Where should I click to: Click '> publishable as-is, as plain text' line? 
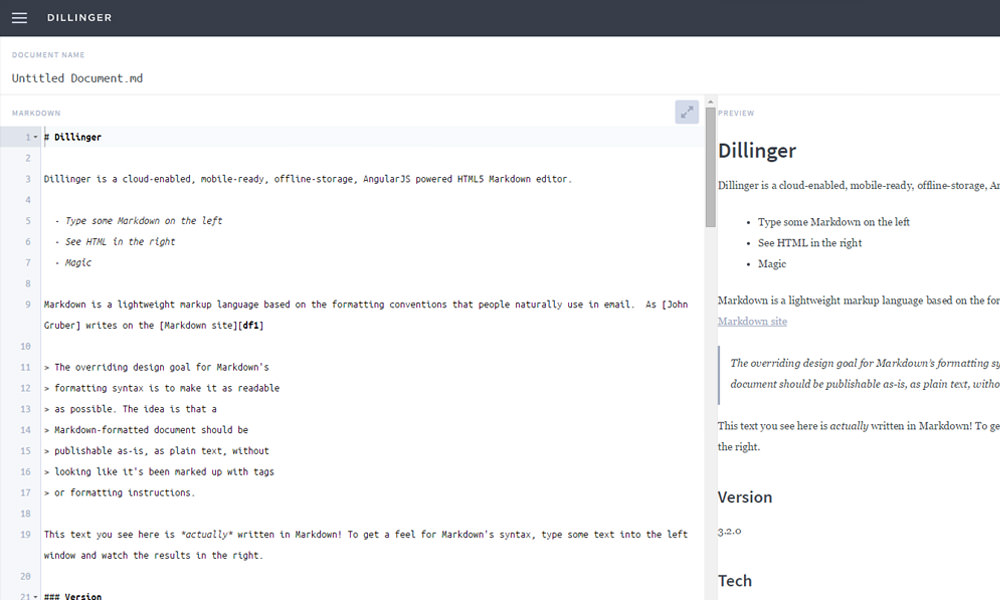click(x=156, y=451)
